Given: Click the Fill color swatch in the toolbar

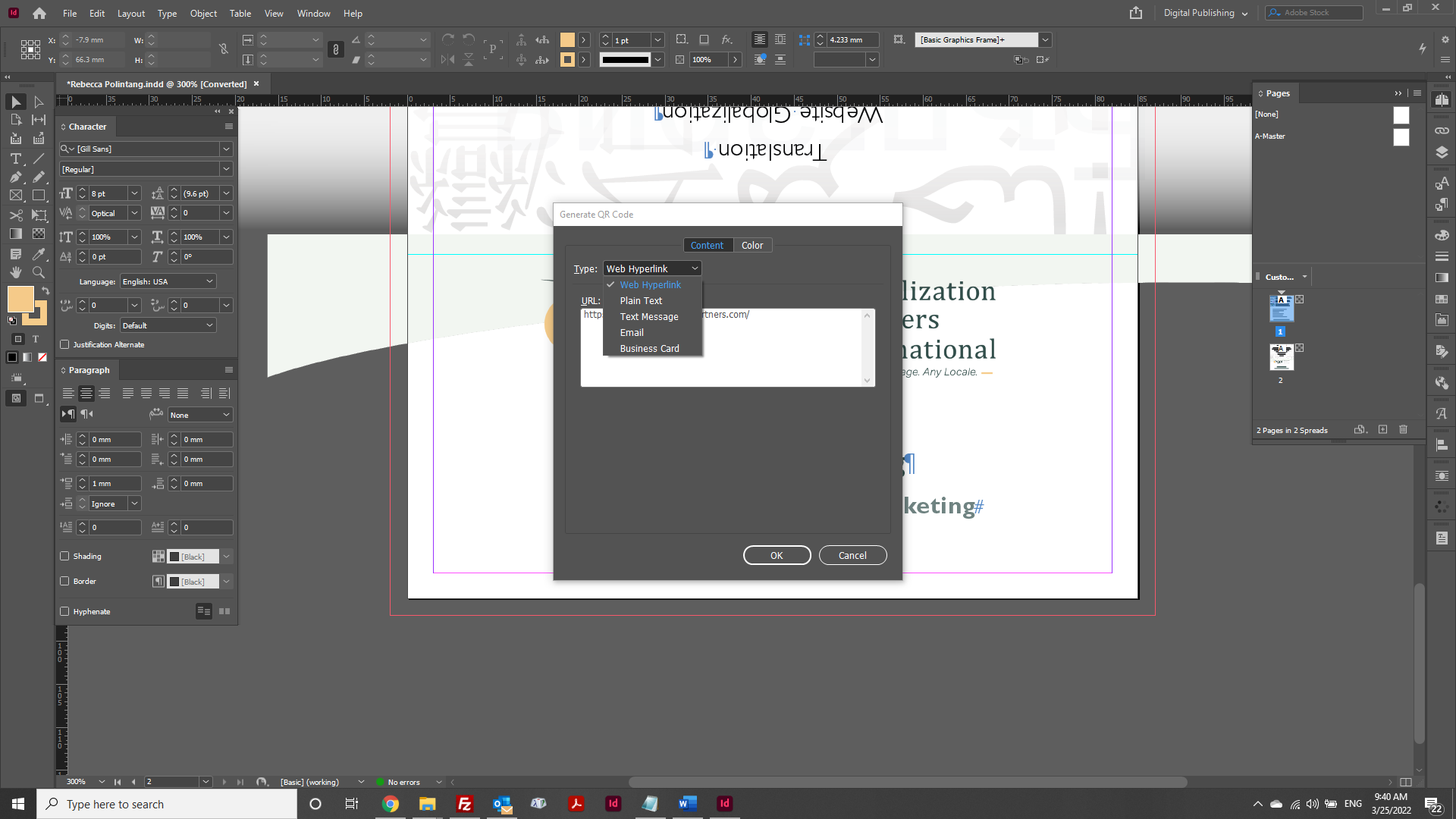Looking at the screenshot, I should point(567,39).
